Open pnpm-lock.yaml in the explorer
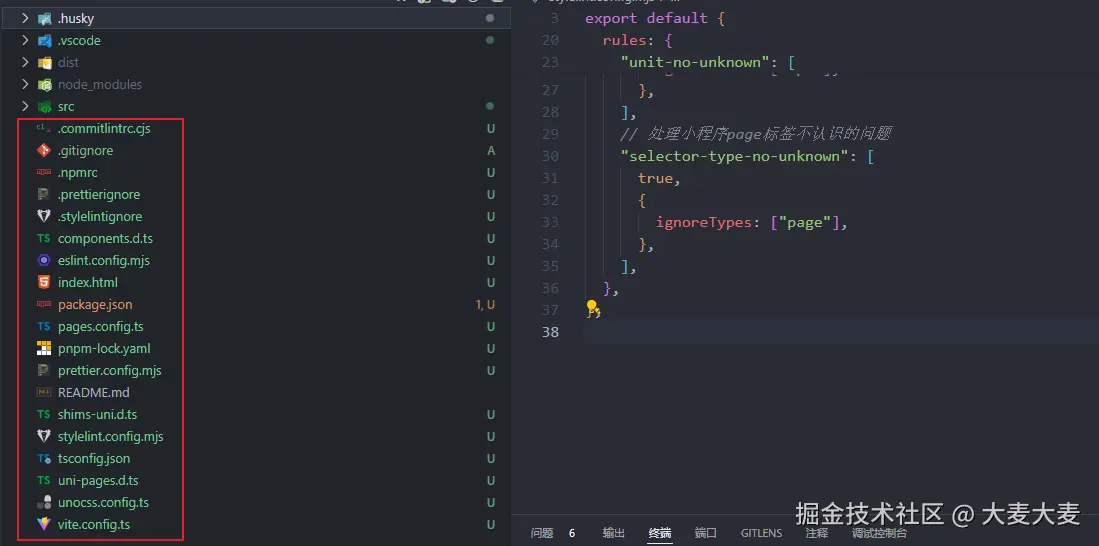This screenshot has height=546, width=1099. [x=104, y=348]
